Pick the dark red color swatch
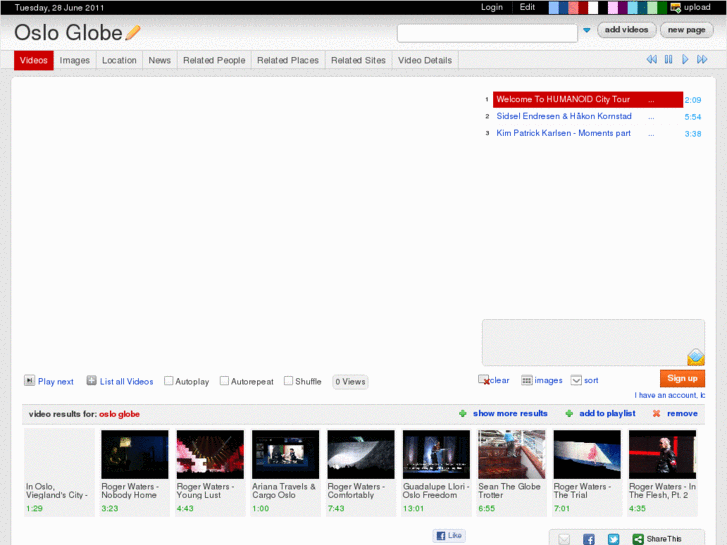Image resolution: width=727 pixels, height=545 pixels. pos(583,7)
